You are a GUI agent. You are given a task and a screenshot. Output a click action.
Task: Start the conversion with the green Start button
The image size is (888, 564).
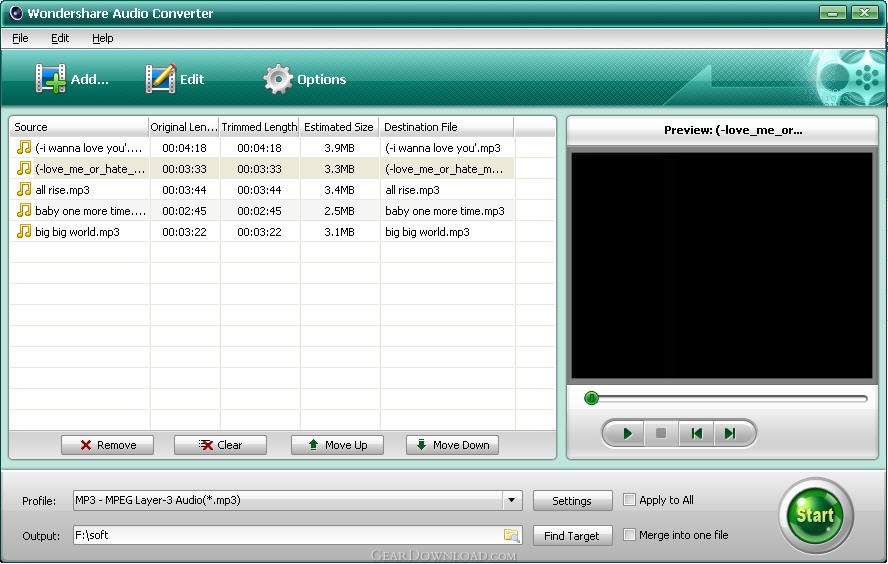[x=816, y=515]
